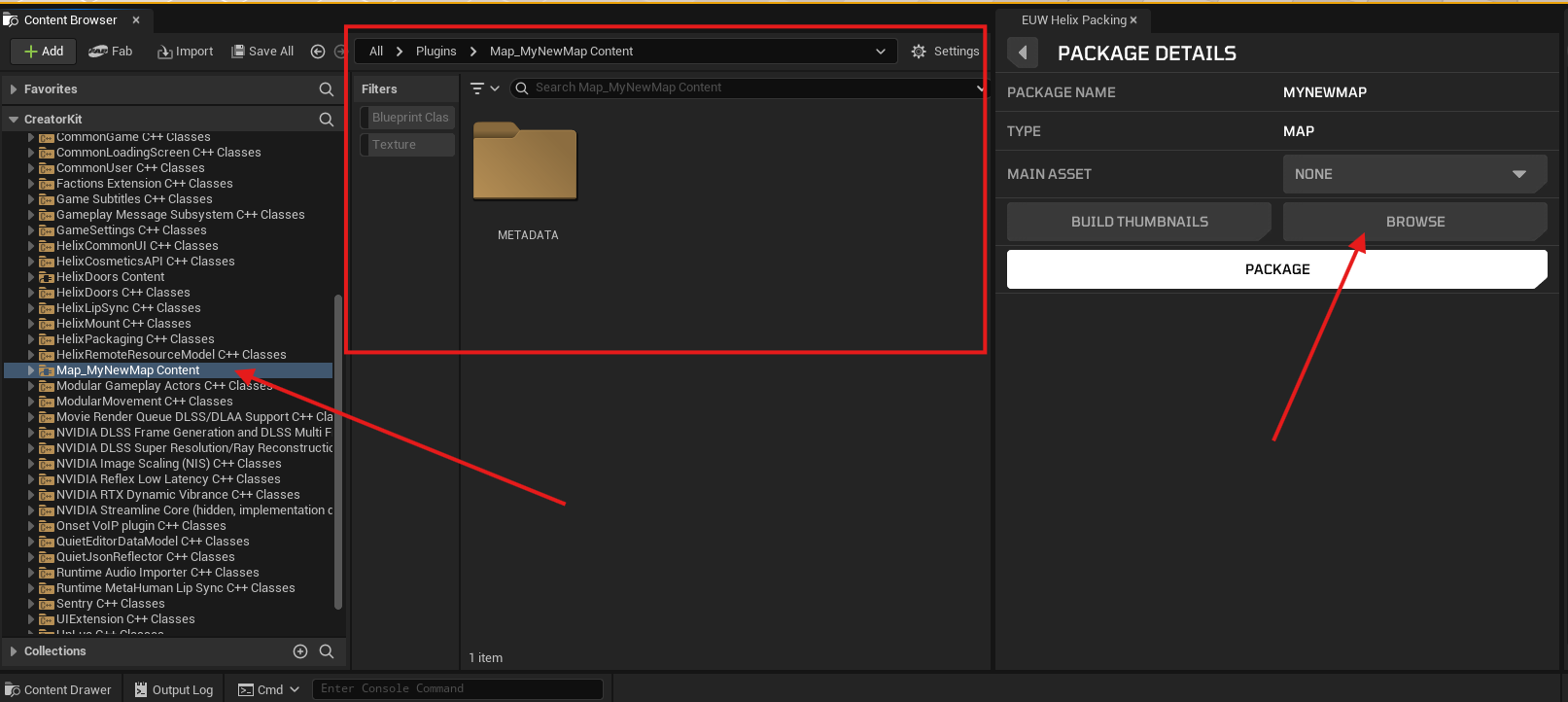Click the search icon in Favorites header

coord(327,89)
